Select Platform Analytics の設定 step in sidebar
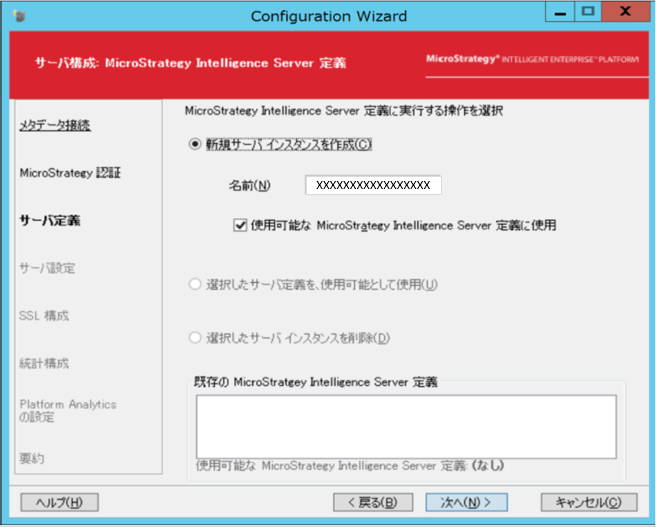 click(68, 411)
